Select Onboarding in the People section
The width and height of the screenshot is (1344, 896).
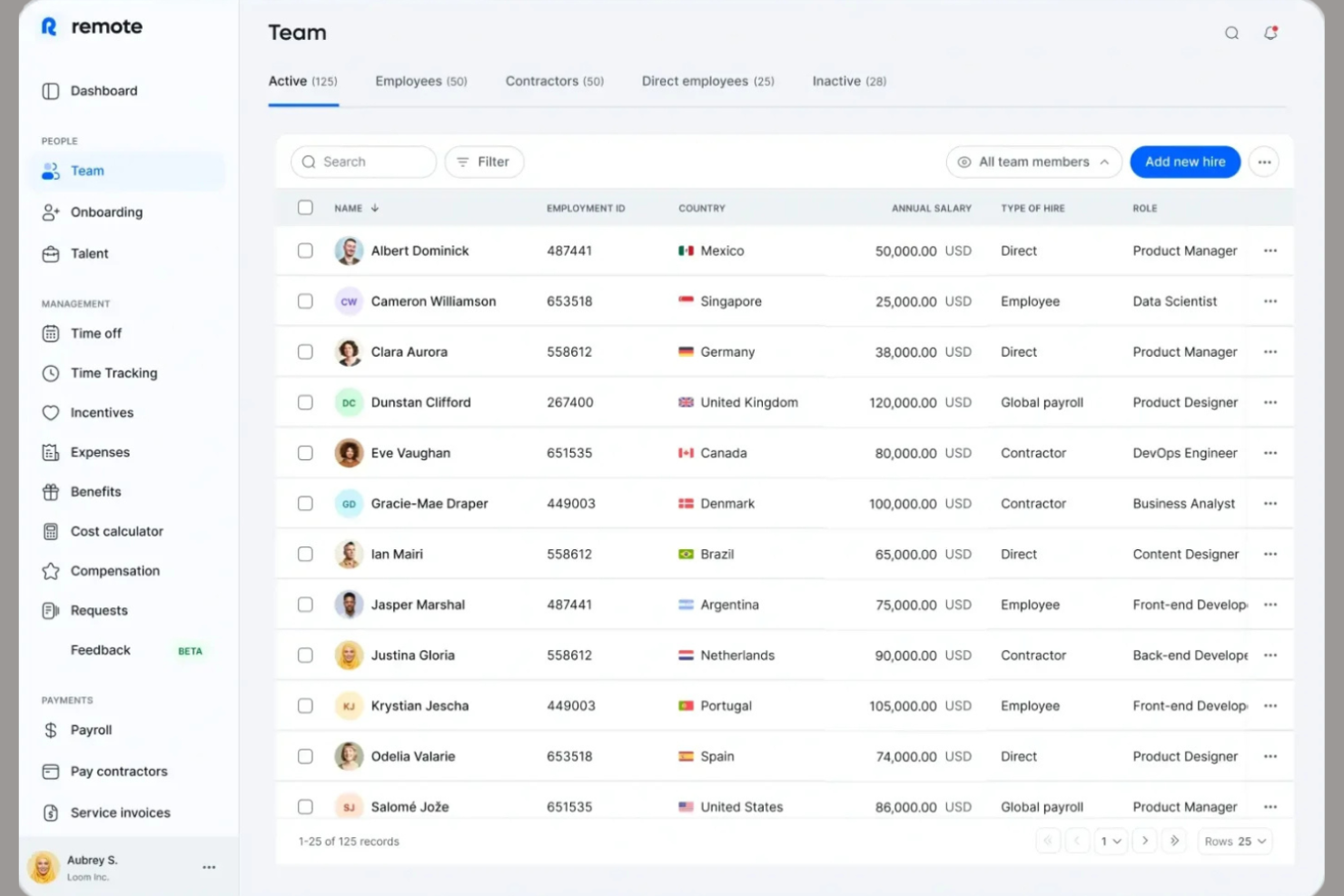(x=106, y=212)
